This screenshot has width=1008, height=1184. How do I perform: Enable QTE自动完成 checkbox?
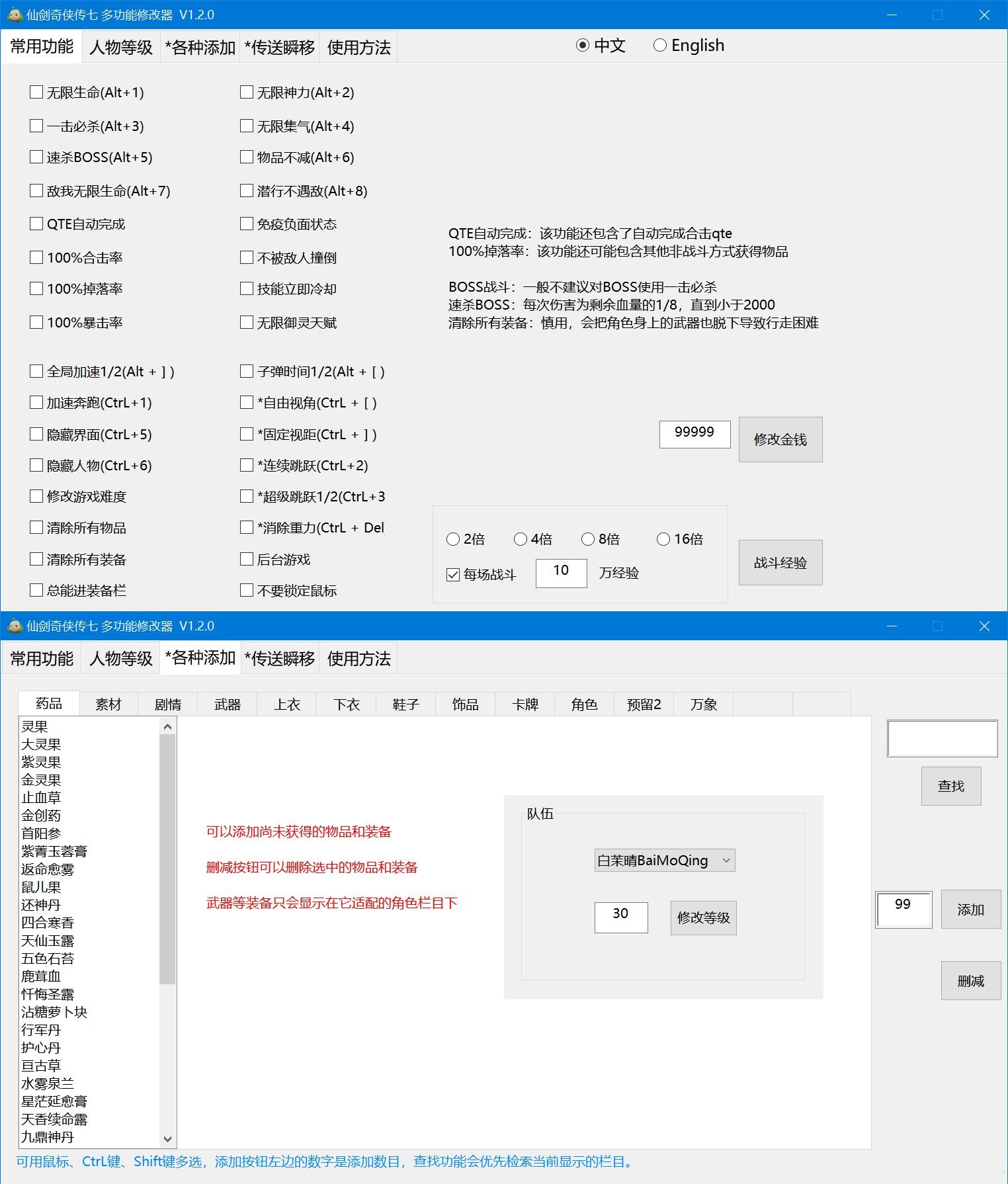[x=36, y=224]
